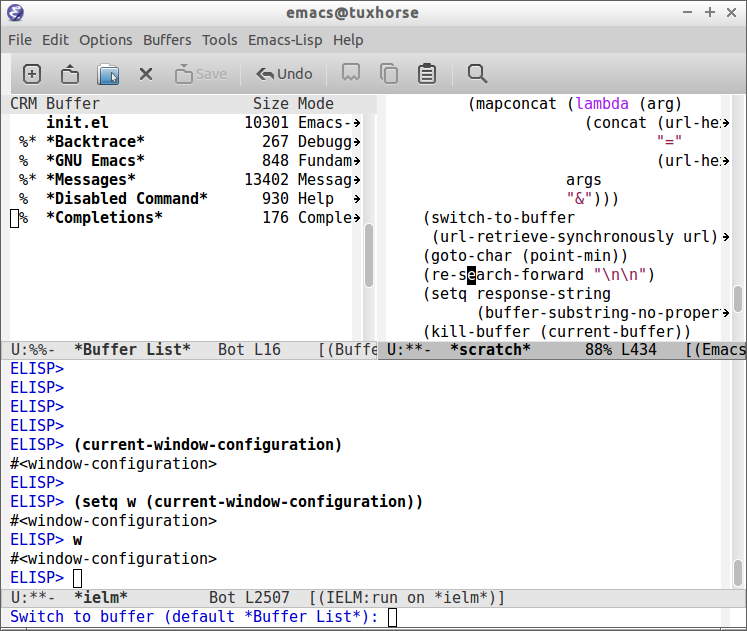Image resolution: width=747 pixels, height=631 pixels.
Task: Click *ielm* name in mode line
Action: click(x=101, y=598)
